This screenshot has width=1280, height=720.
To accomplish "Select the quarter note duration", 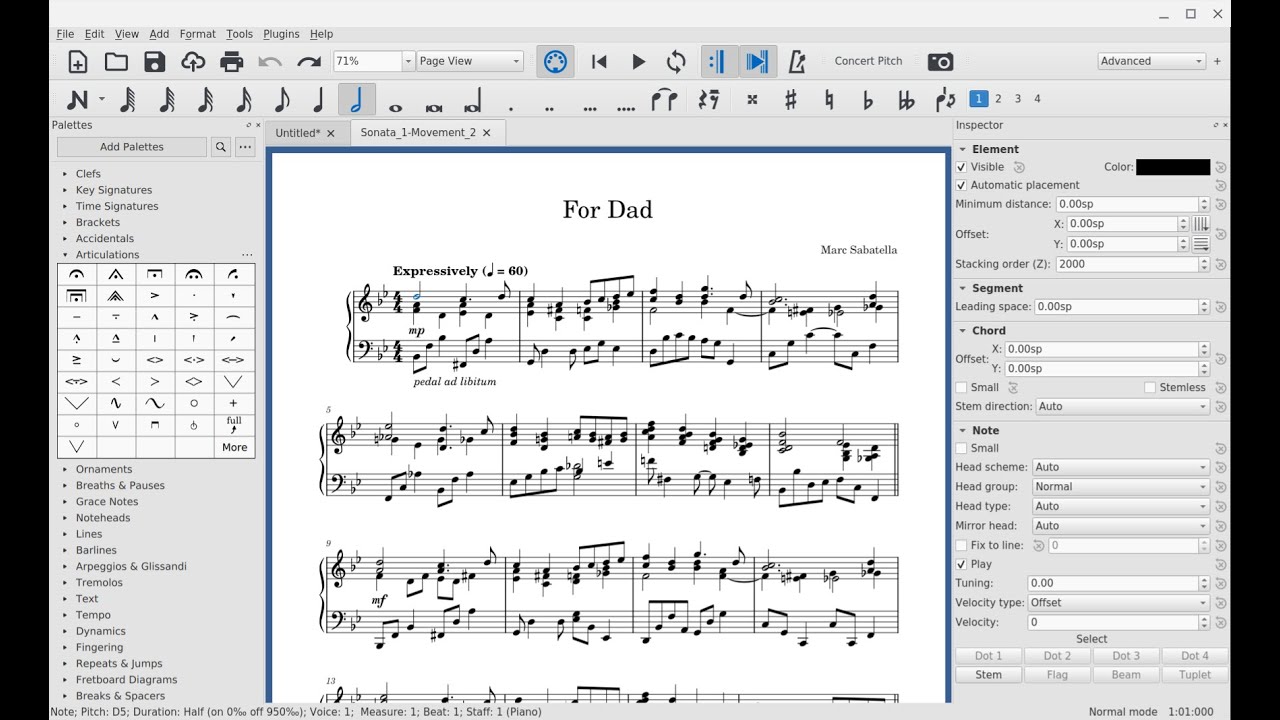I will (319, 100).
